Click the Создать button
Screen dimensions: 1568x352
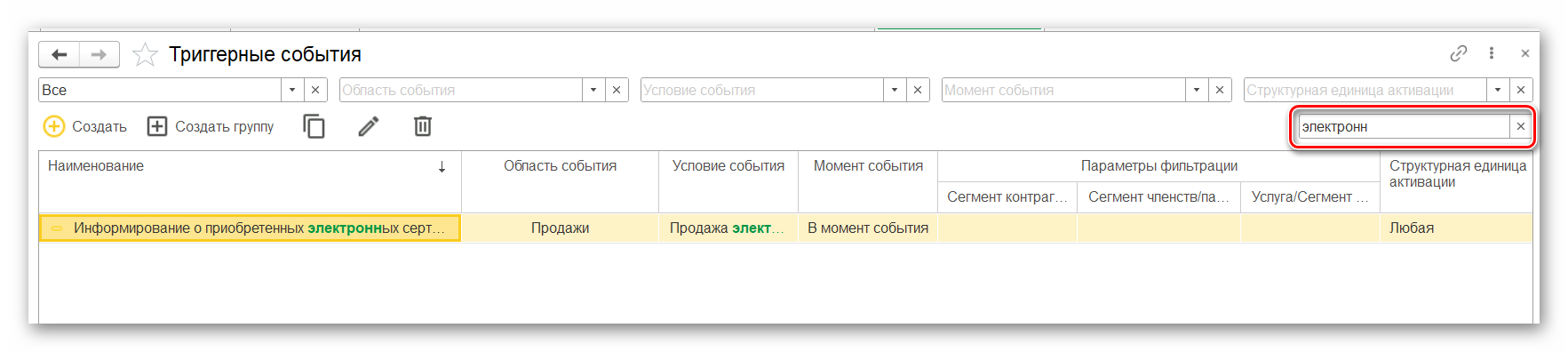(x=85, y=126)
